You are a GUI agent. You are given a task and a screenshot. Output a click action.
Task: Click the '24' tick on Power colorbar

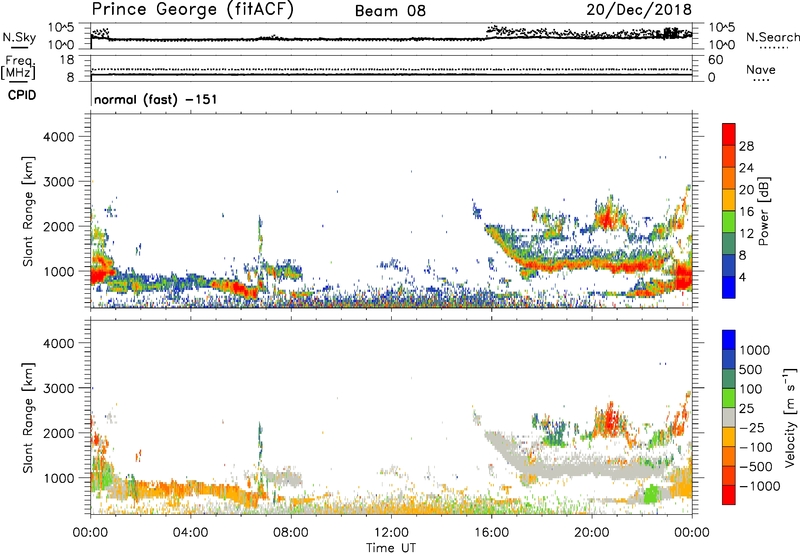point(746,168)
